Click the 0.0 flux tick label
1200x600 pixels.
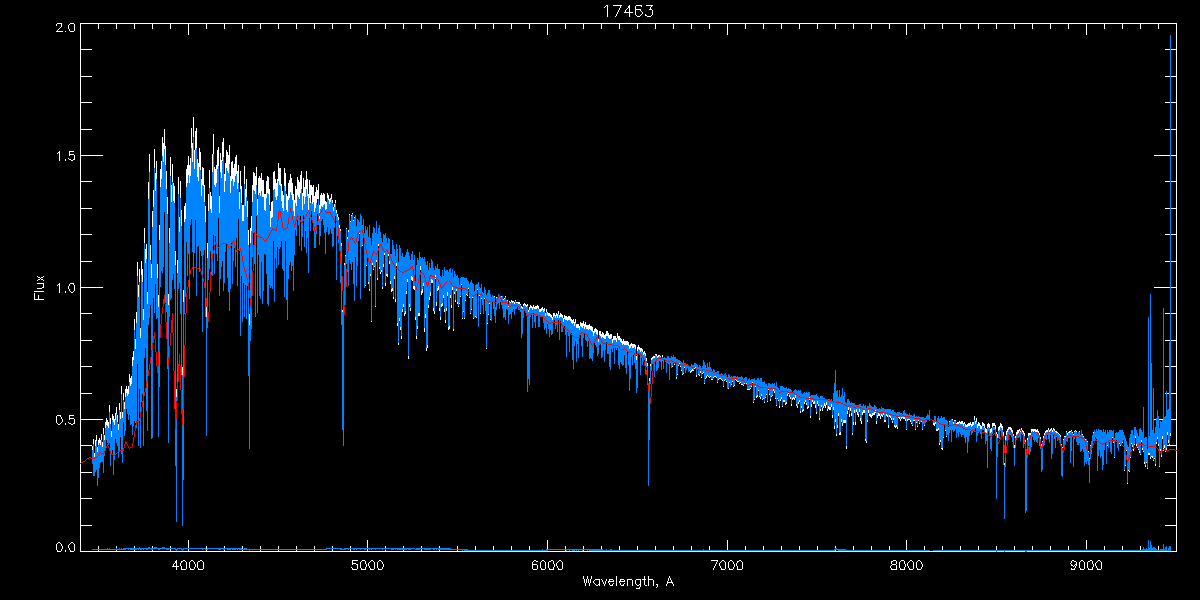click(x=65, y=547)
